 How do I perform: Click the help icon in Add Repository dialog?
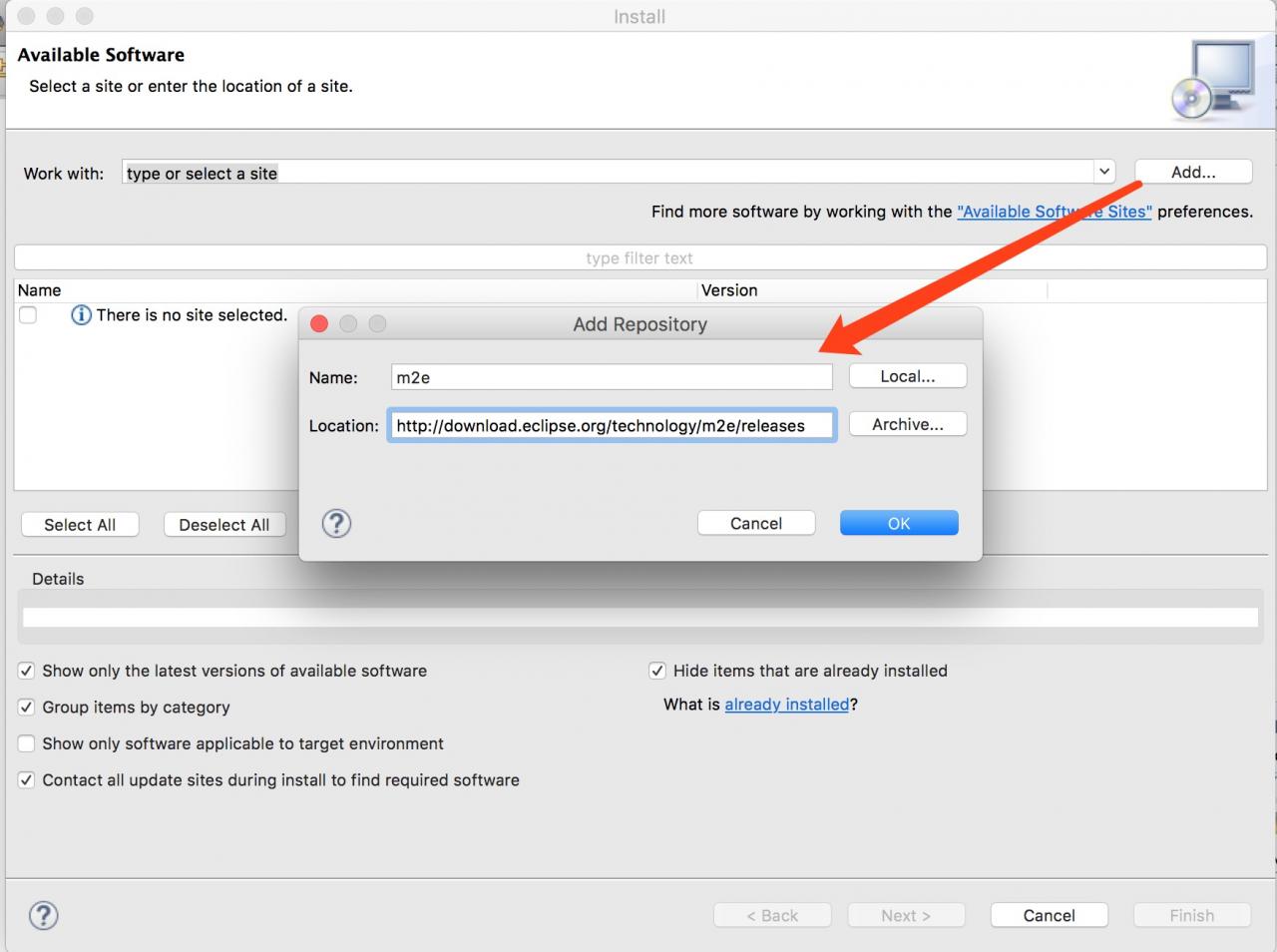coord(337,523)
